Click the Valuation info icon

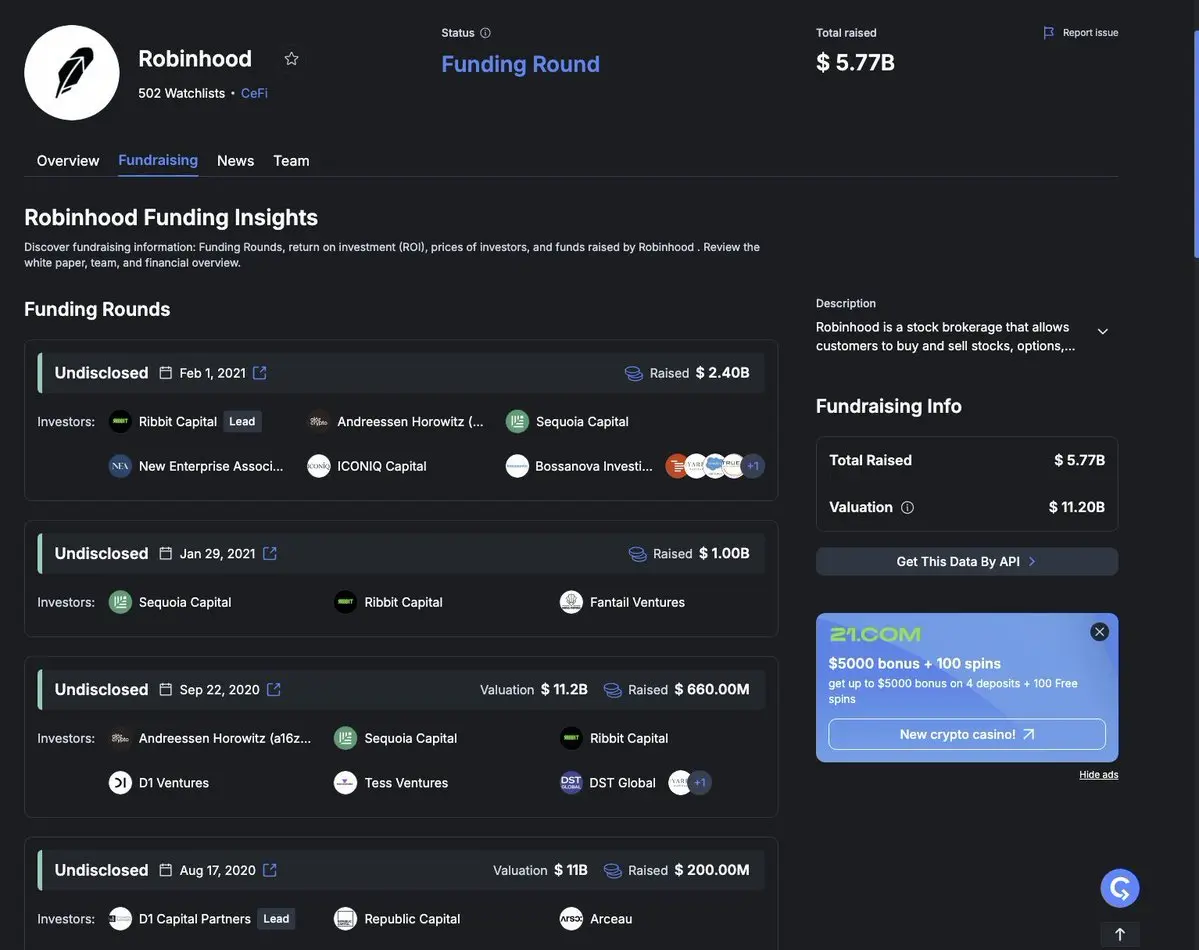(907, 507)
